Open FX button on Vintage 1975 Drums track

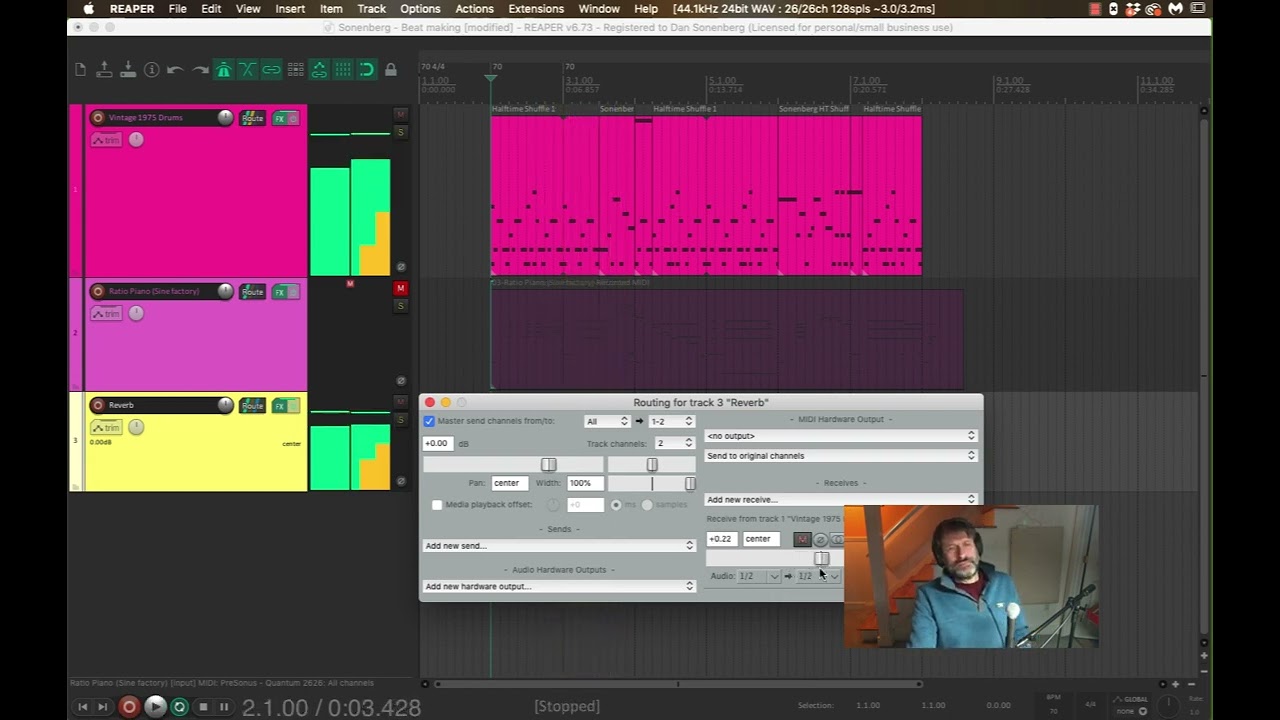[x=280, y=118]
